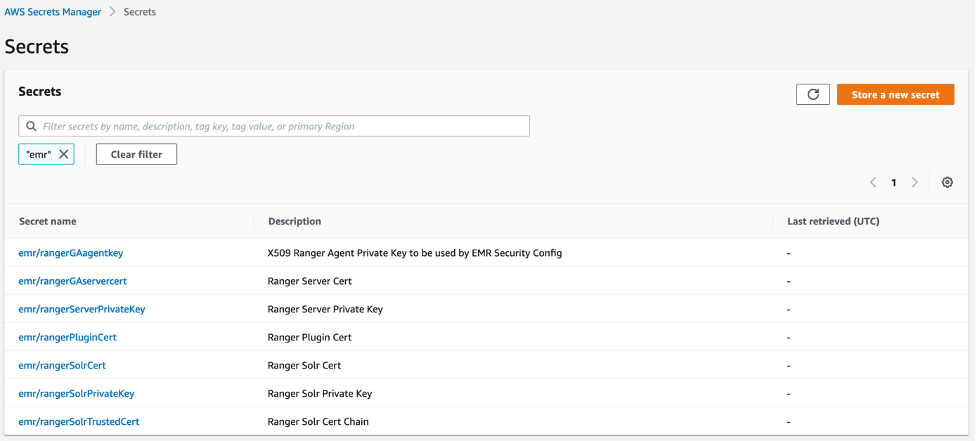Go to the previous page arrow

coord(873,183)
